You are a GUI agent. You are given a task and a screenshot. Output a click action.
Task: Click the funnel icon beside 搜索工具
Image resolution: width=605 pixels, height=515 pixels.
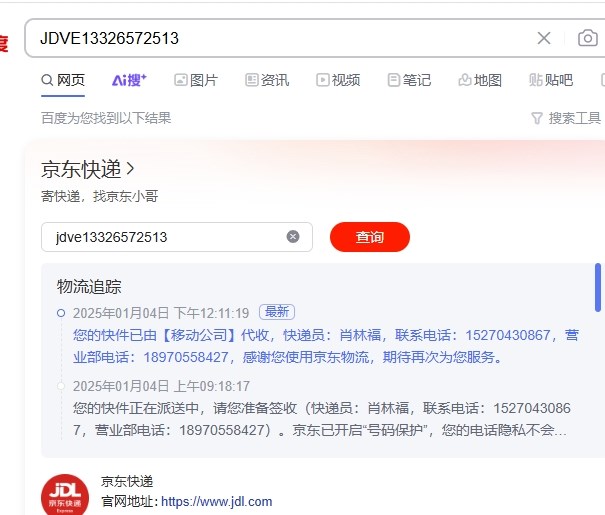pyautogui.click(x=537, y=118)
